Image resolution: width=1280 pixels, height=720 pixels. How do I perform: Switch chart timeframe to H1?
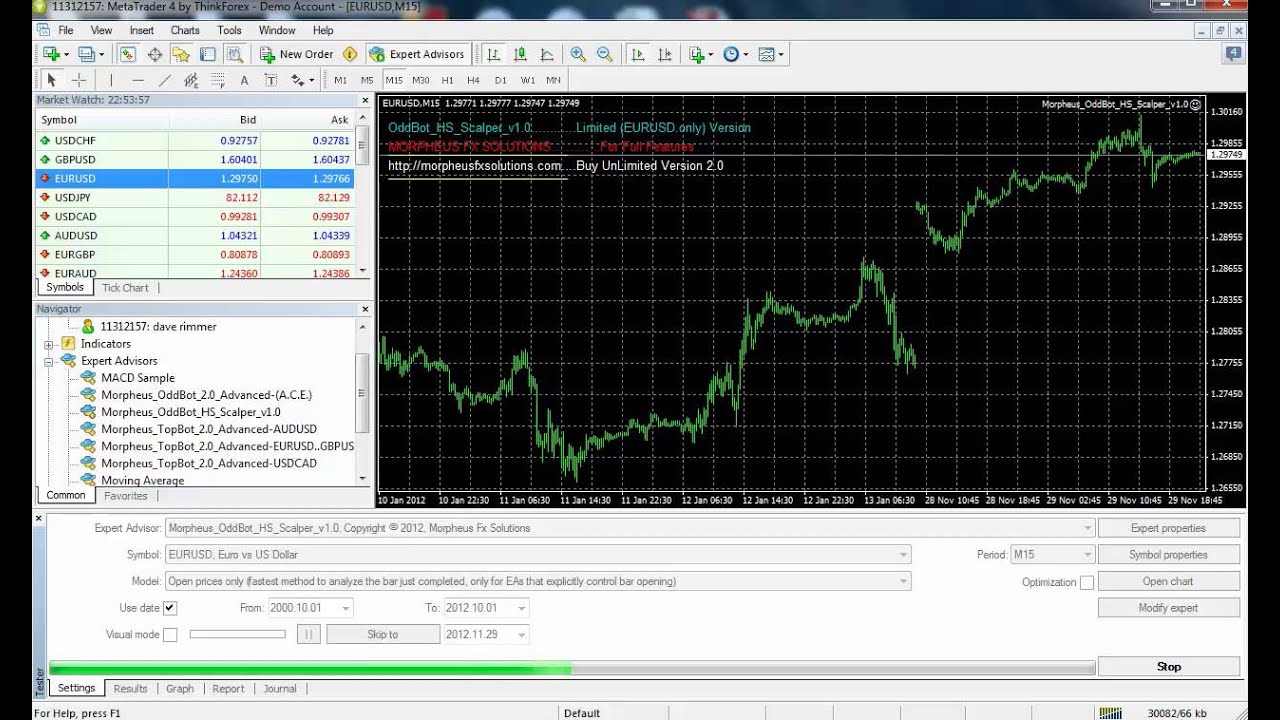pos(447,80)
